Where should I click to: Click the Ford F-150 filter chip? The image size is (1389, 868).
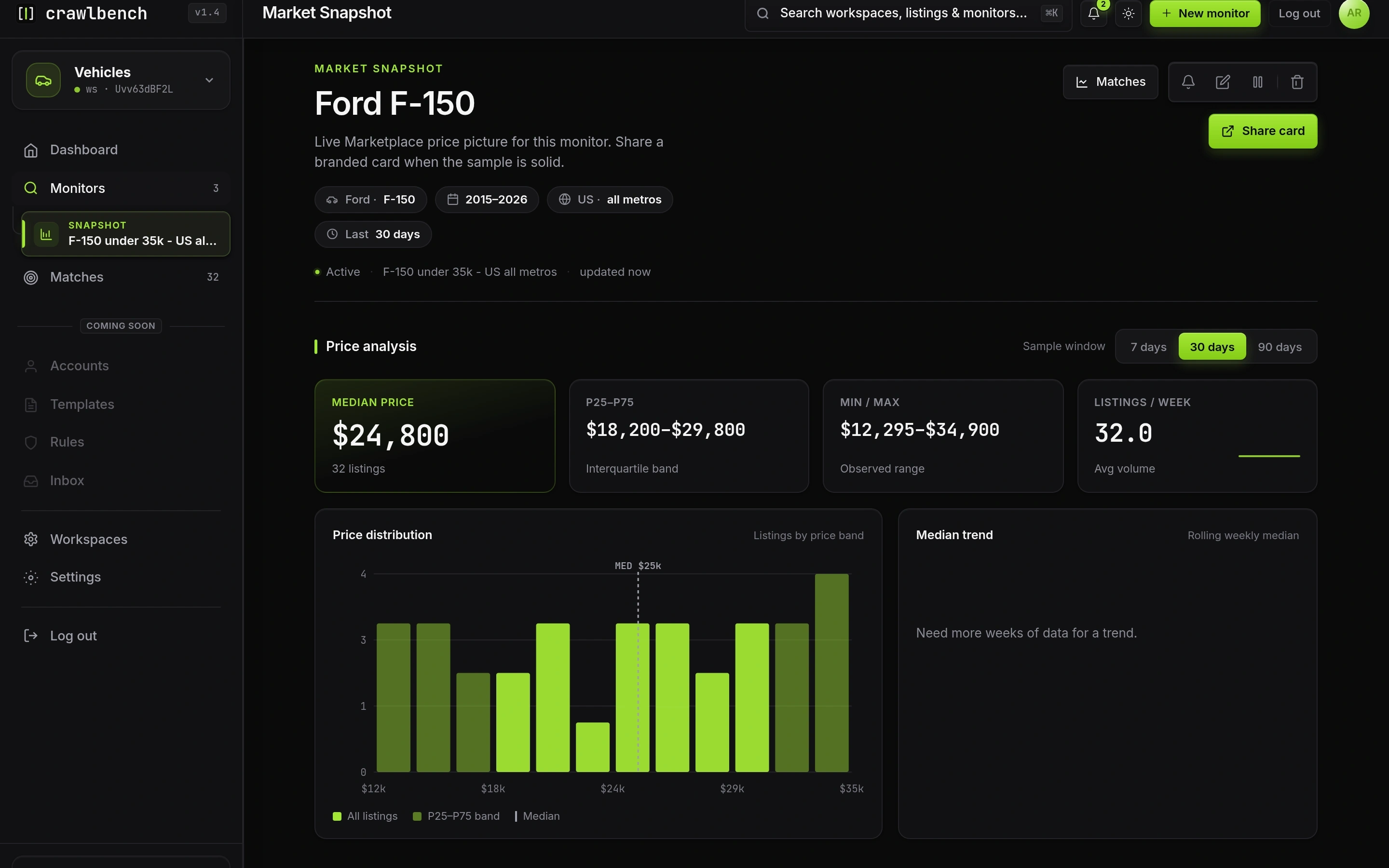click(371, 200)
